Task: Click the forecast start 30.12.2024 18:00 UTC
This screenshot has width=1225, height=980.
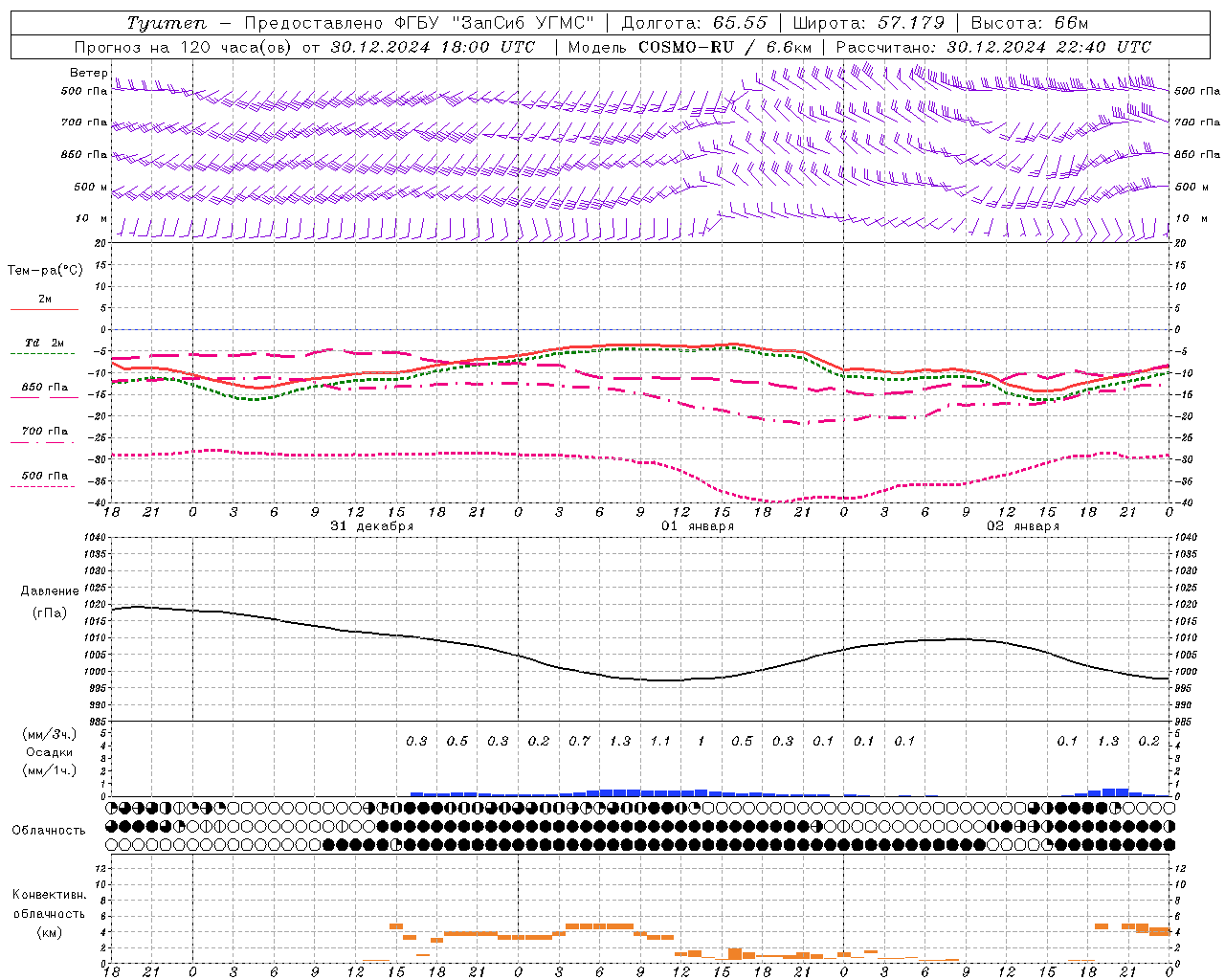Action: tap(433, 47)
